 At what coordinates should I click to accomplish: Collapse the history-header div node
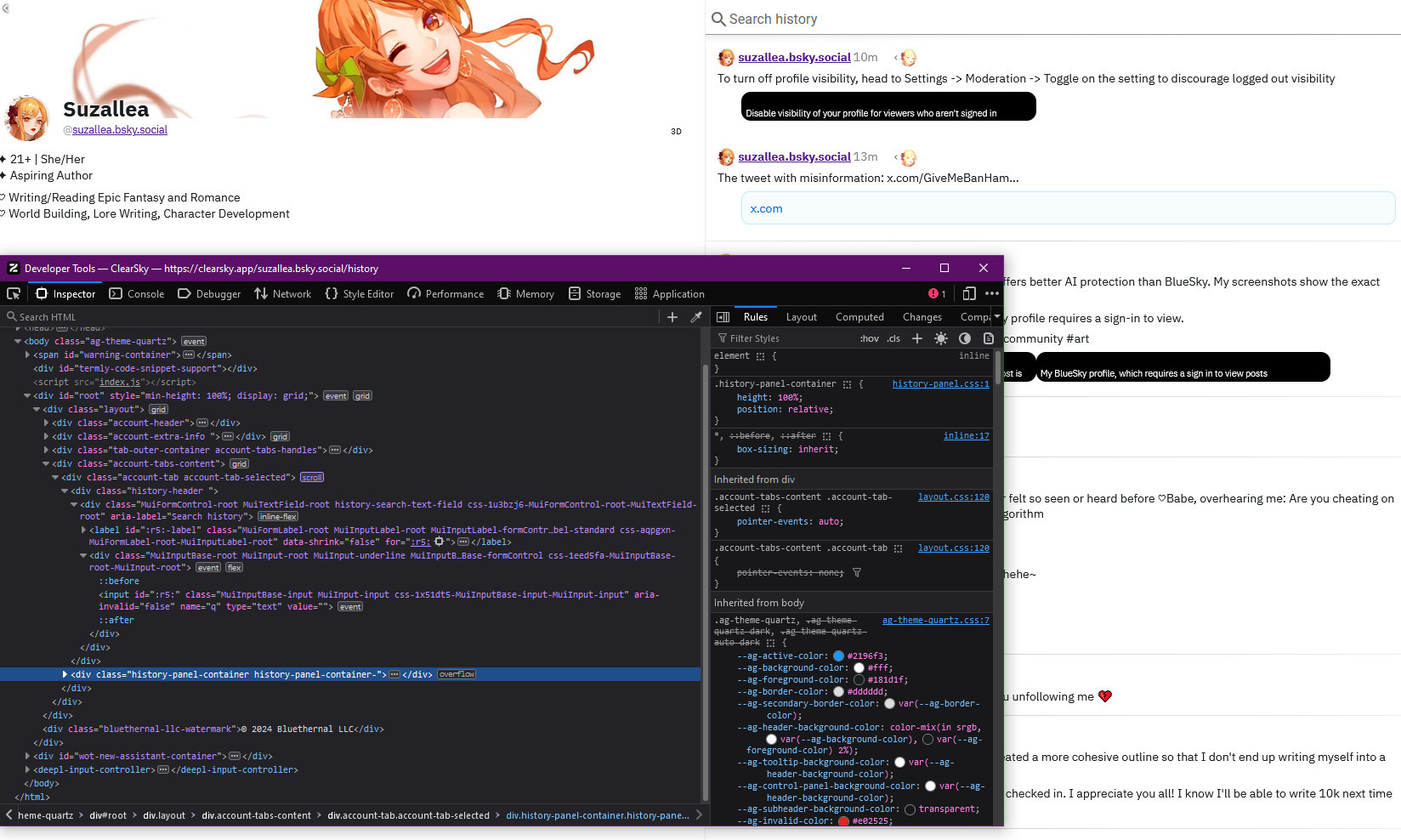pos(65,491)
